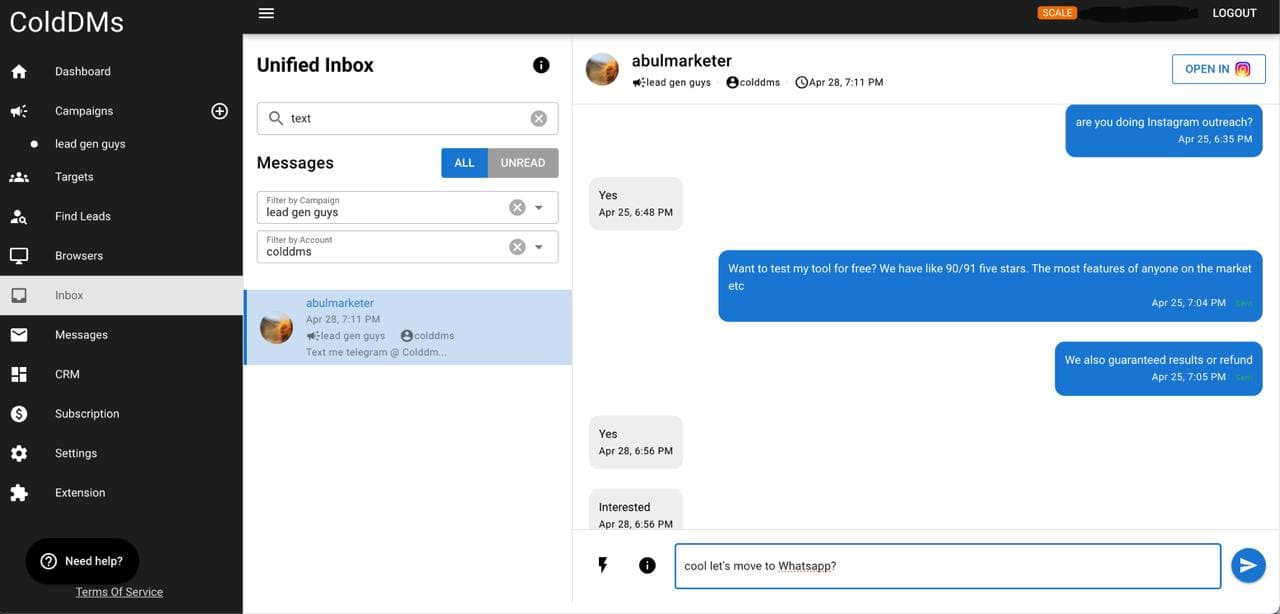The height and width of the screenshot is (614, 1280).
Task: Add a new campaign with plus icon
Action: pos(220,111)
